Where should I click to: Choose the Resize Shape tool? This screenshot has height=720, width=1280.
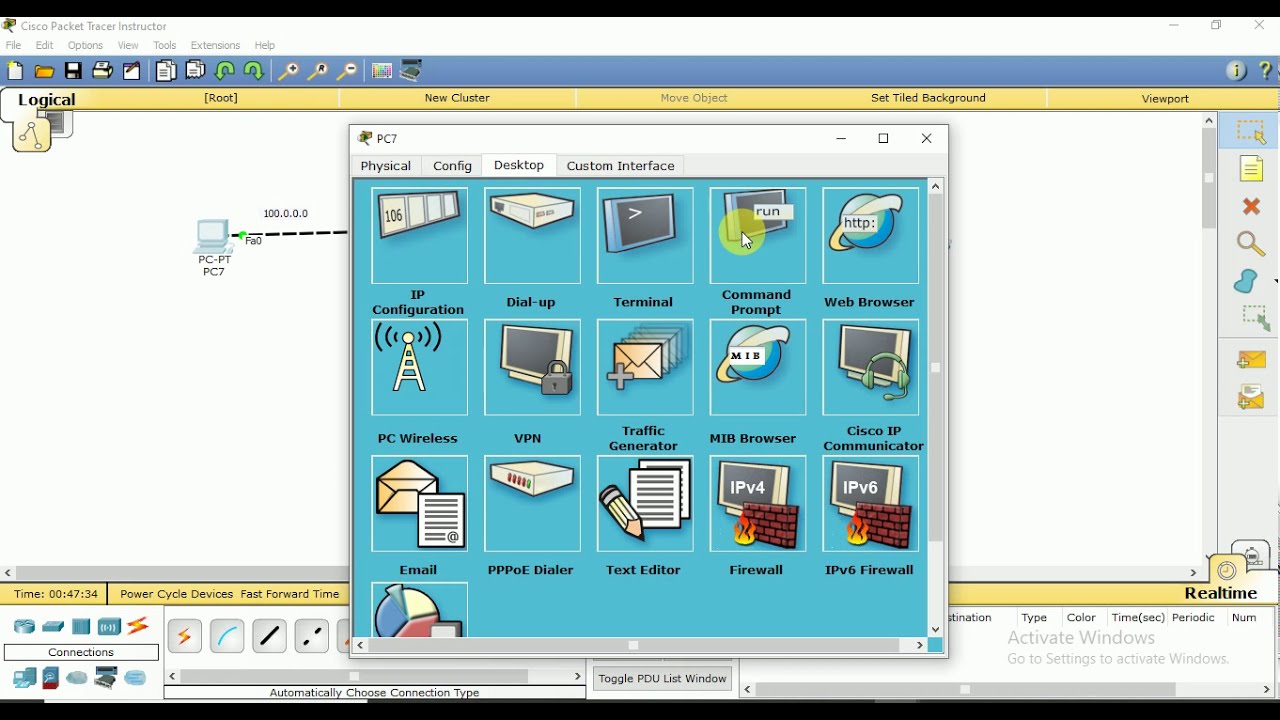[x=1256, y=320]
